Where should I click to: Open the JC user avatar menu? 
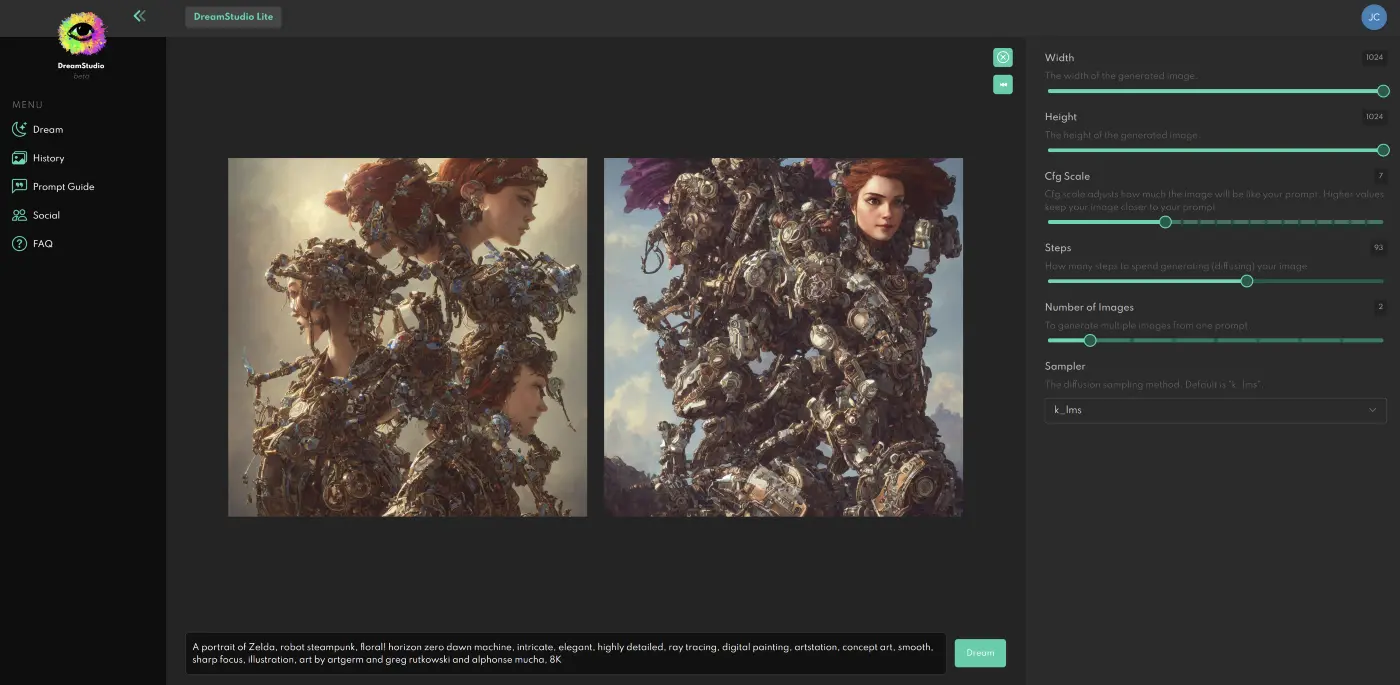point(1373,17)
